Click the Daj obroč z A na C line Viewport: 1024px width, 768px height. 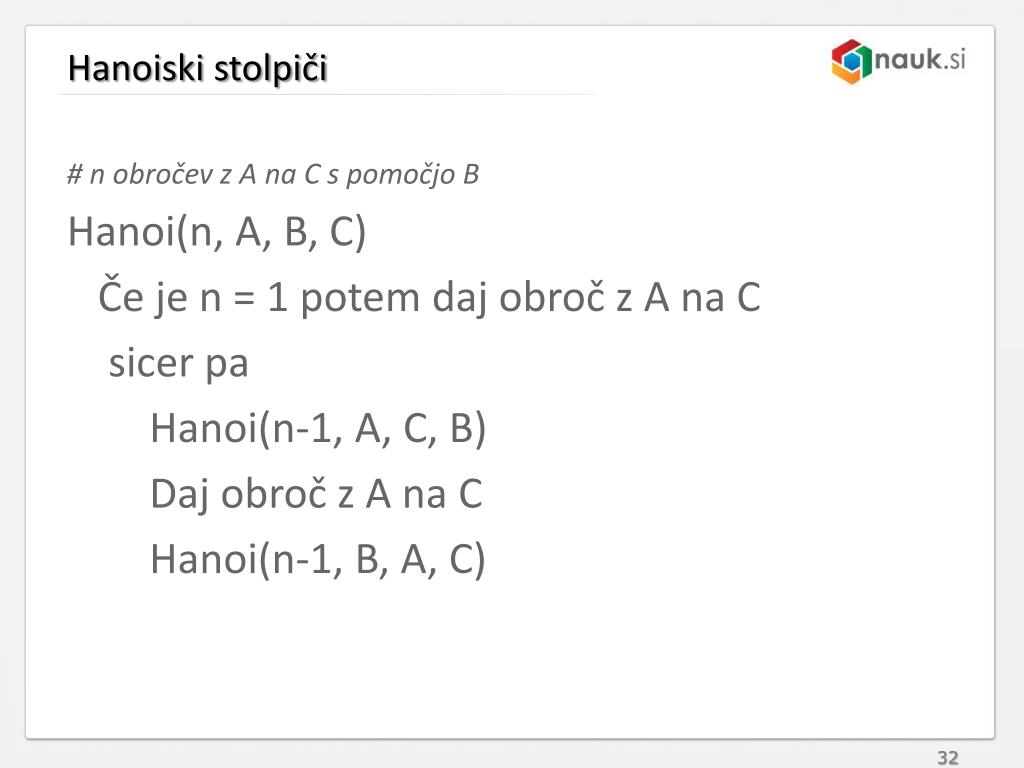click(316, 494)
